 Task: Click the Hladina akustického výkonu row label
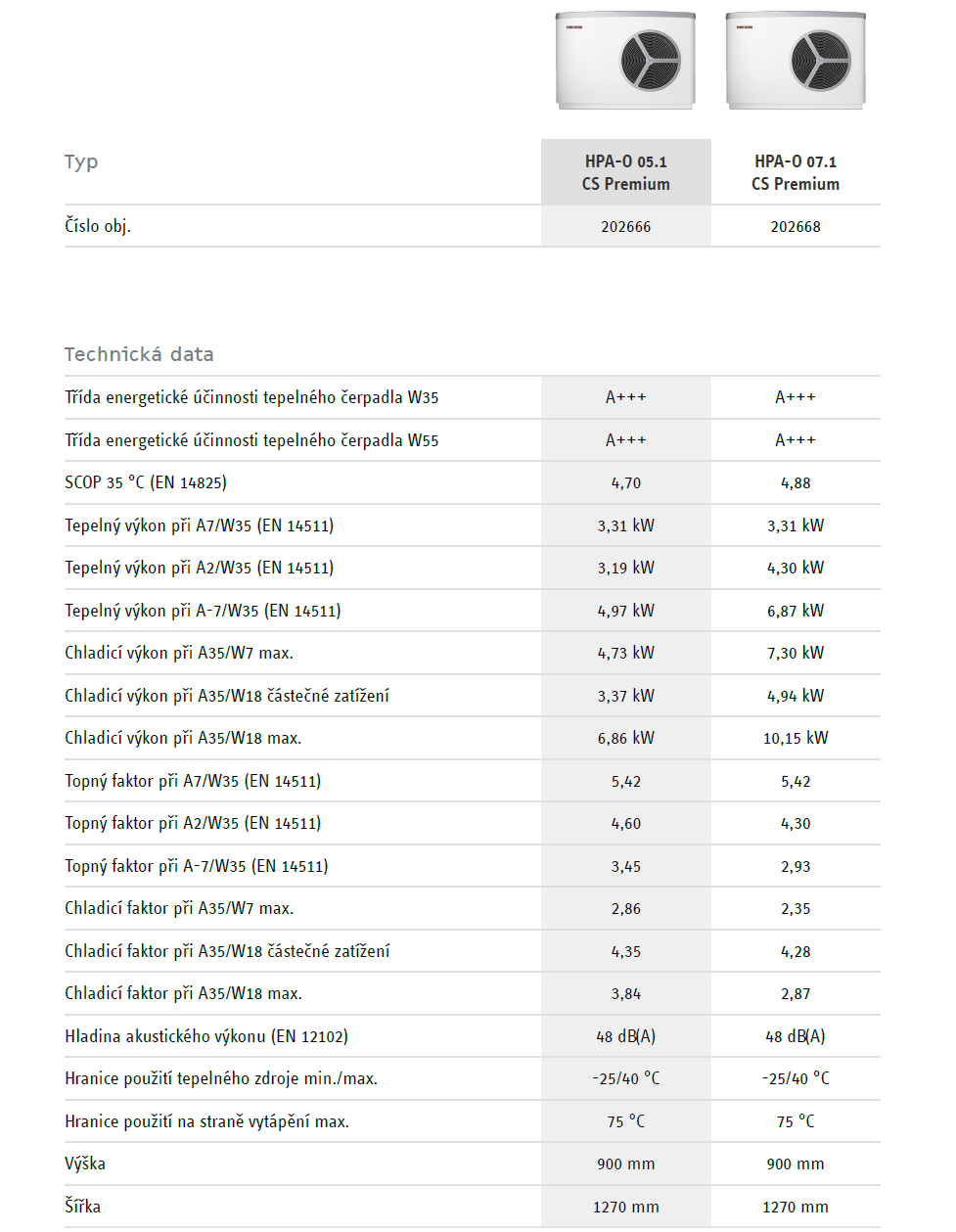(x=206, y=1036)
